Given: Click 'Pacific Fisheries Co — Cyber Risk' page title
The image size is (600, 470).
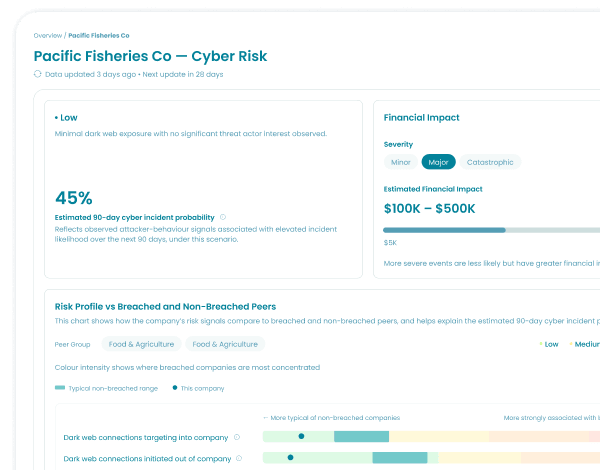Looking at the screenshot, I should (150, 56).
